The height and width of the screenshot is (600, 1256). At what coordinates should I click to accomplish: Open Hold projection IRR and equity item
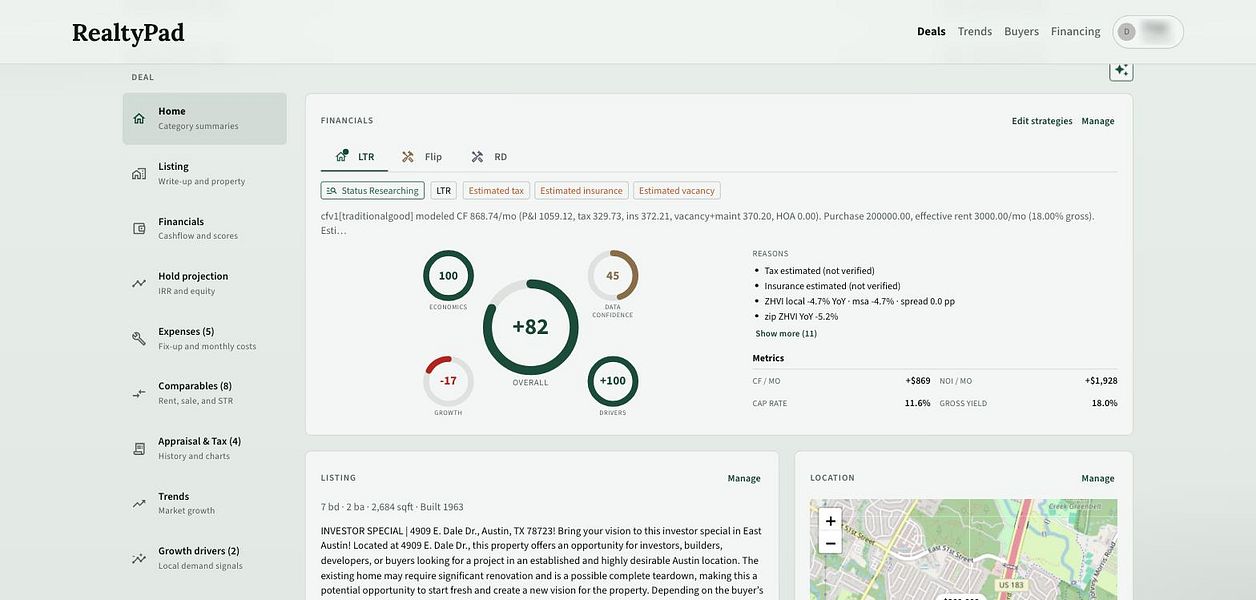pyautogui.click(x=205, y=283)
